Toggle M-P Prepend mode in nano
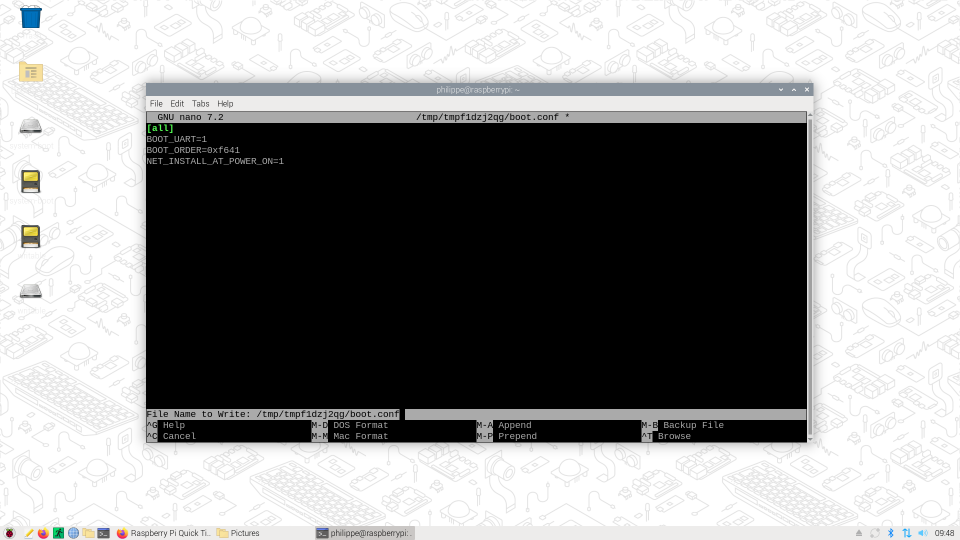 pos(507,437)
